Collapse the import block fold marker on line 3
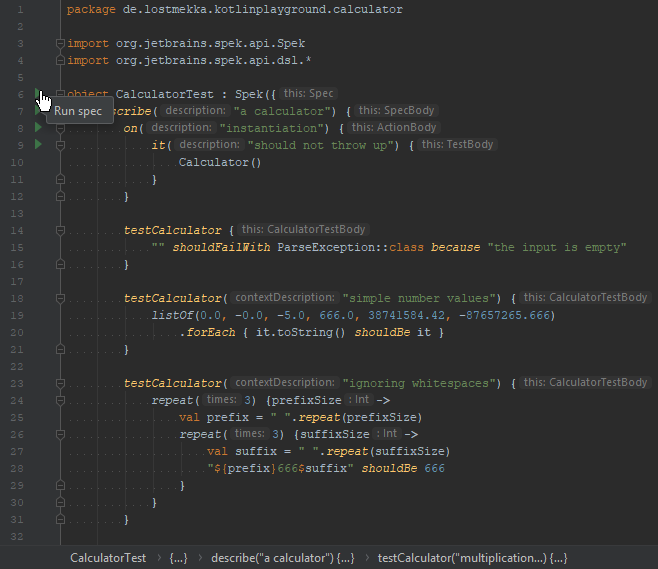Screen dimensions: 658x569 pyautogui.click(x=60, y=43)
